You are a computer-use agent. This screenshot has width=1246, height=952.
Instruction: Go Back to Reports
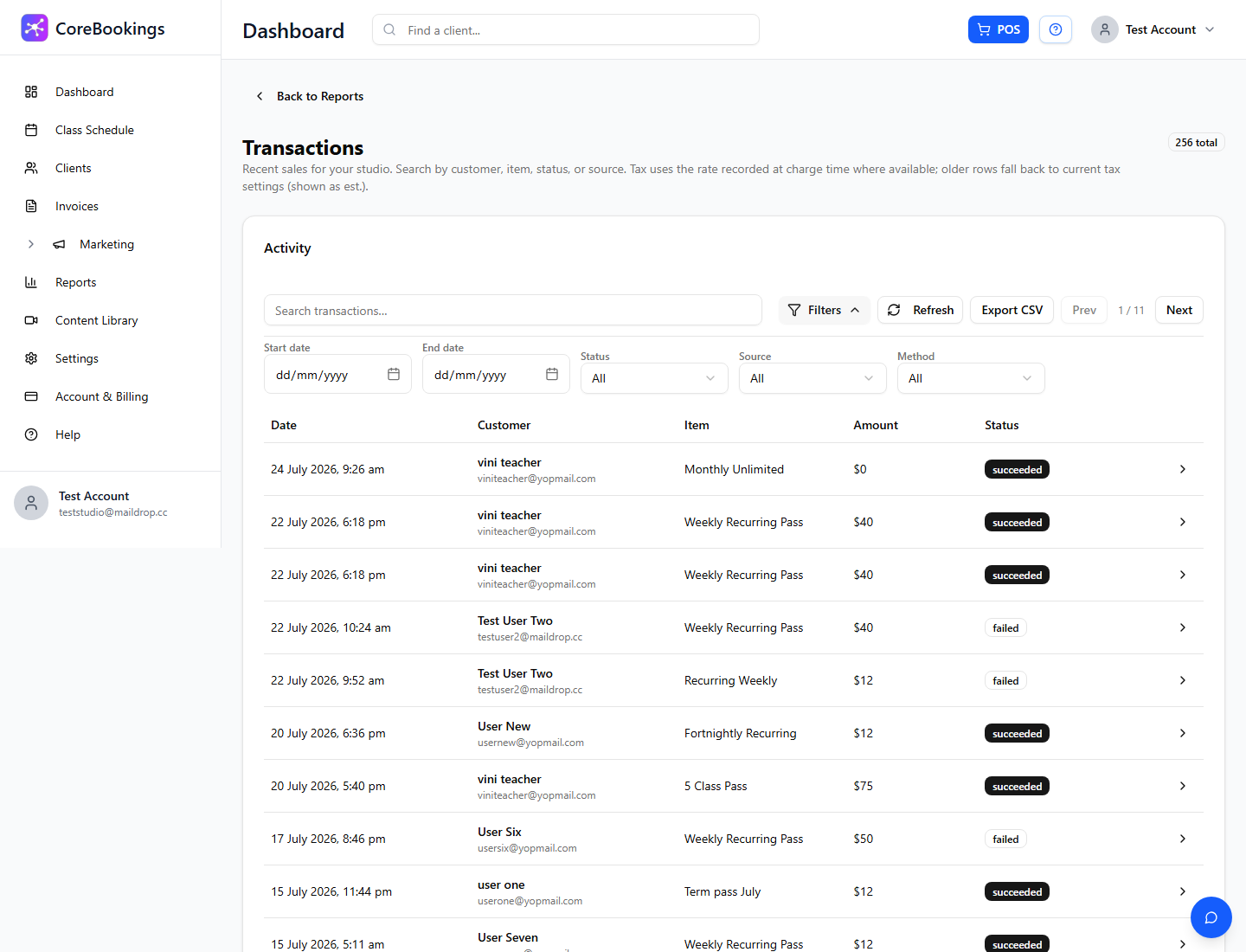[309, 96]
